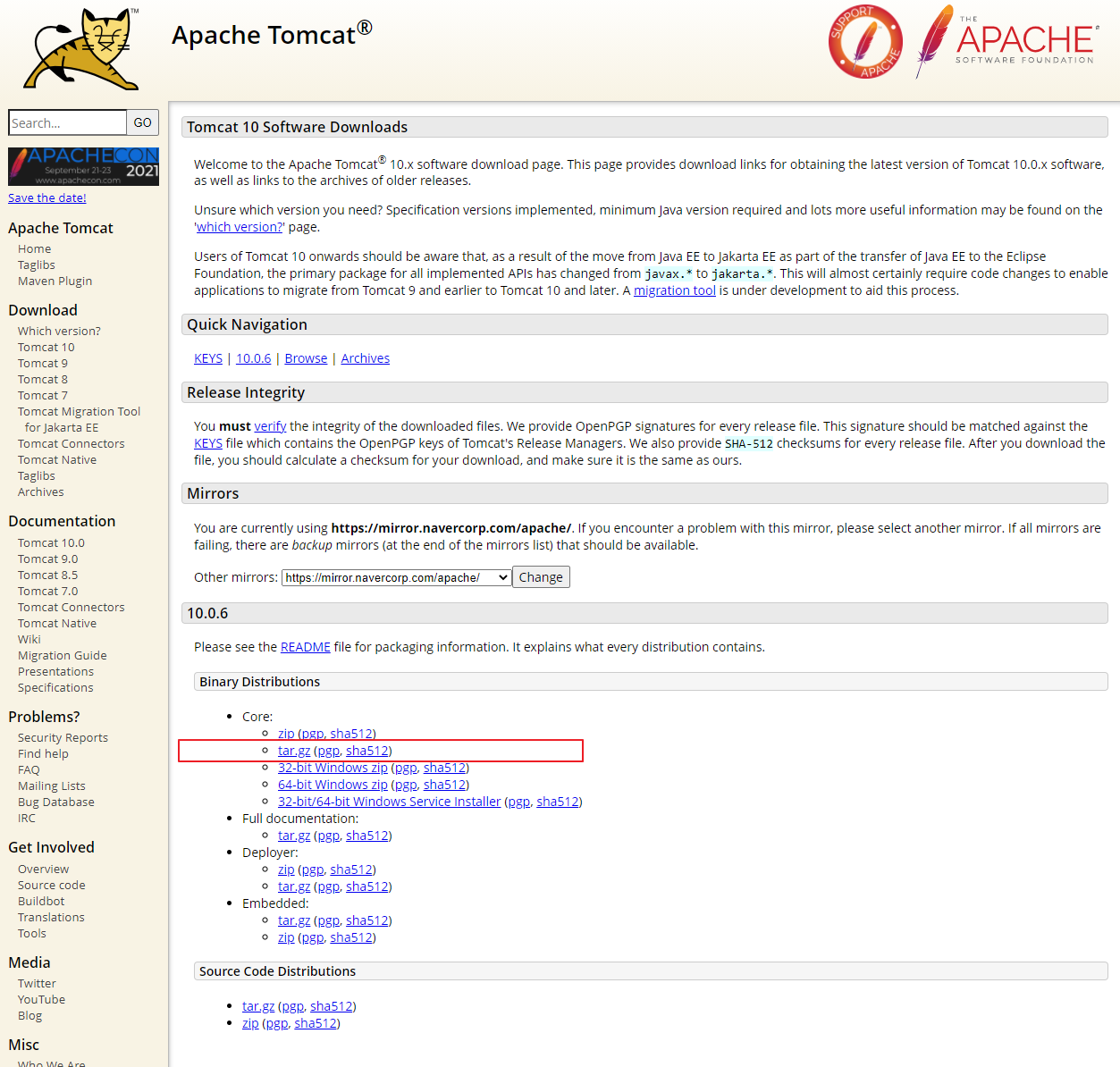Click the GO search button
Image resolution: width=1120 pixels, height=1067 pixels.
[142, 122]
